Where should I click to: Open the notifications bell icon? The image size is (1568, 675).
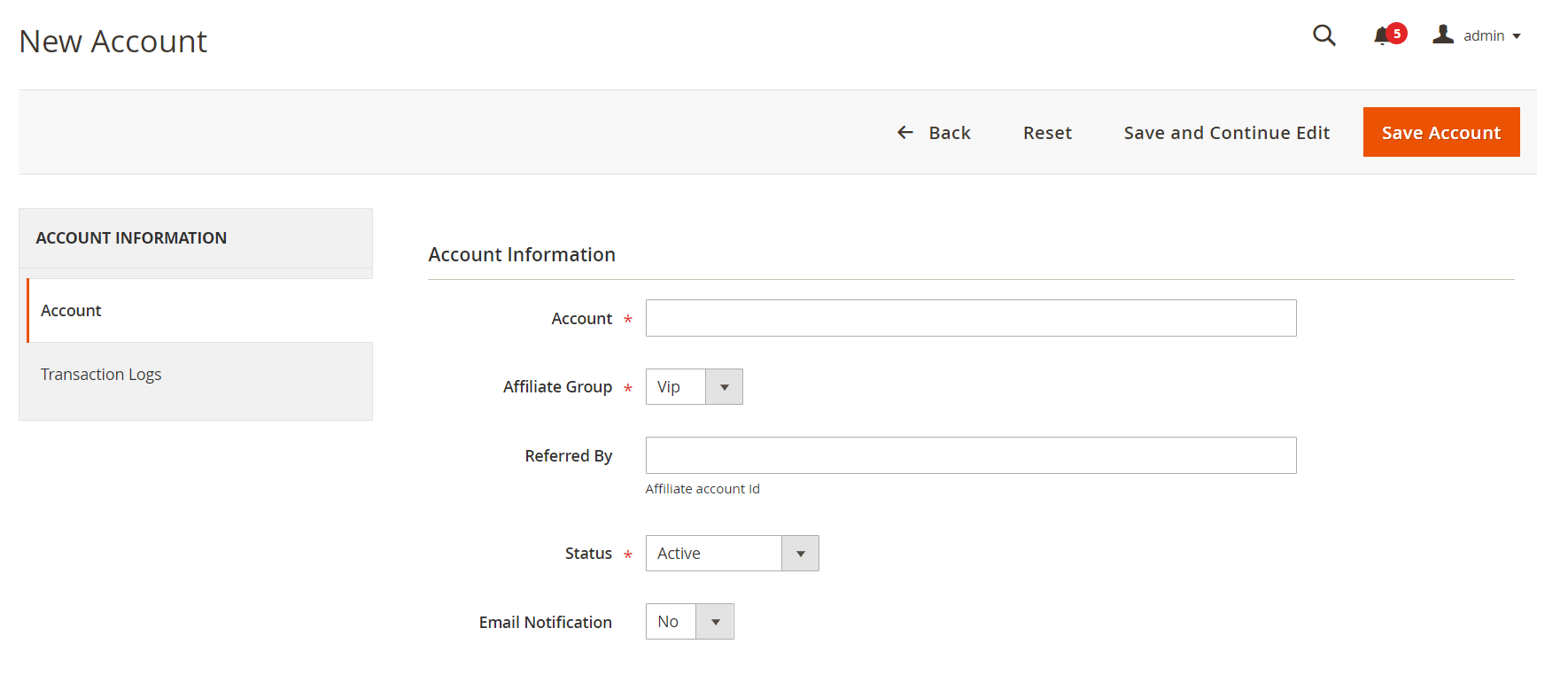point(1381,36)
